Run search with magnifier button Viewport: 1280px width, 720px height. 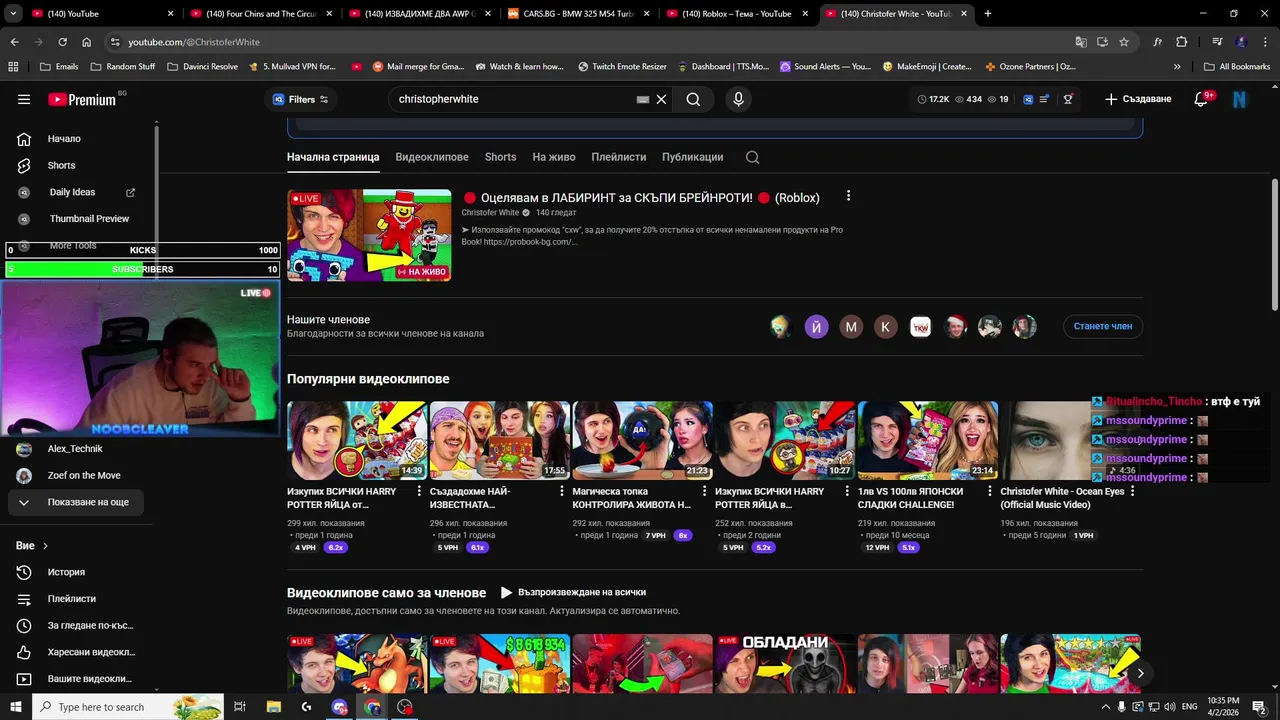[x=693, y=99]
